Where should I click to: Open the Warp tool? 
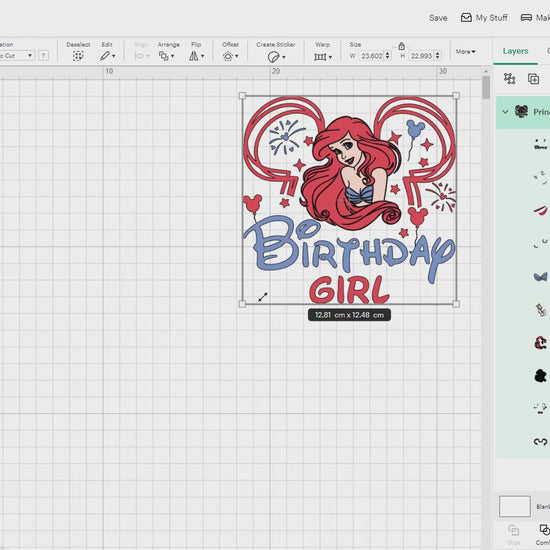(320, 56)
